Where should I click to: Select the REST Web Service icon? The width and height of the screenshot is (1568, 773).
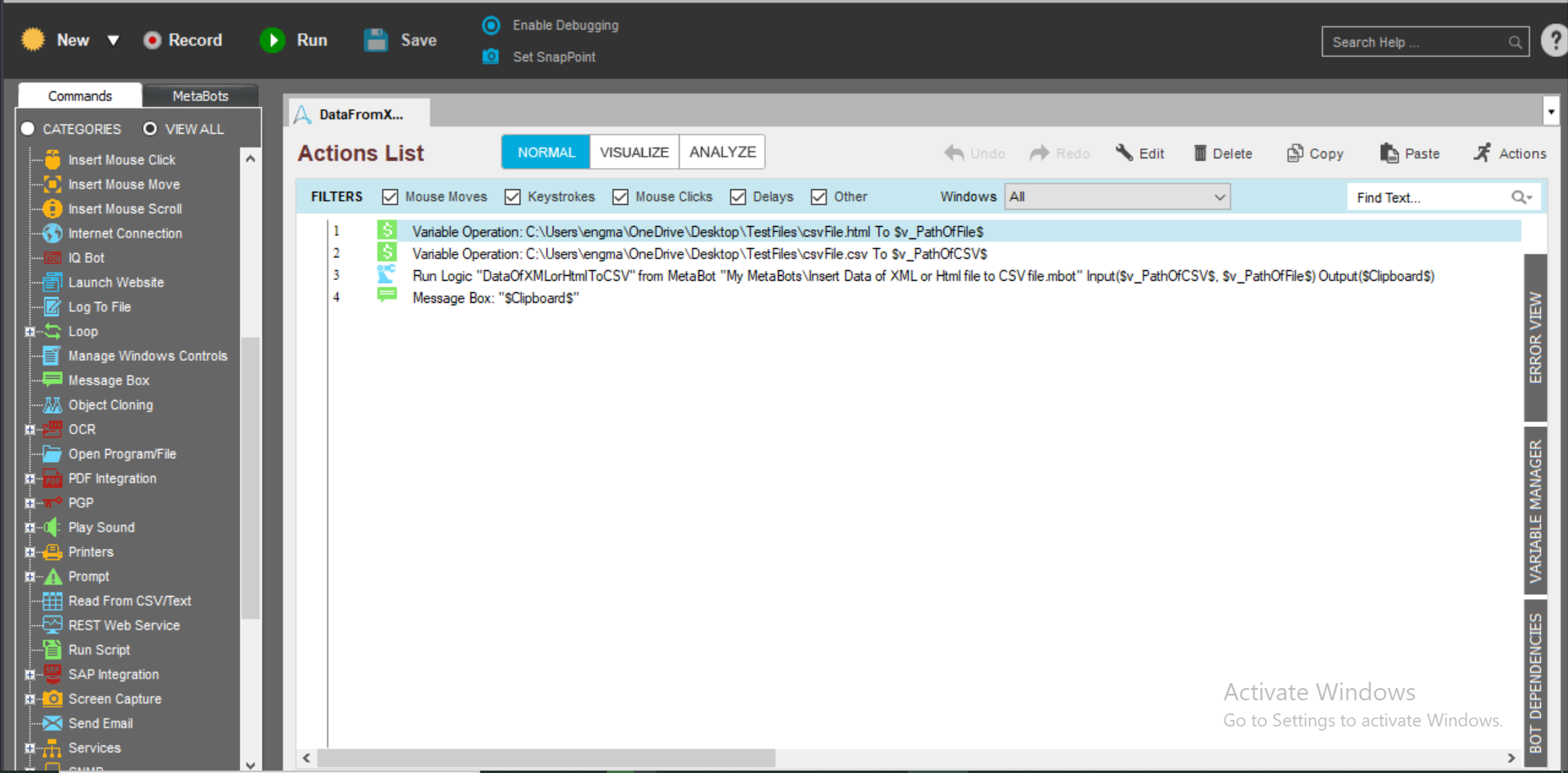52,624
